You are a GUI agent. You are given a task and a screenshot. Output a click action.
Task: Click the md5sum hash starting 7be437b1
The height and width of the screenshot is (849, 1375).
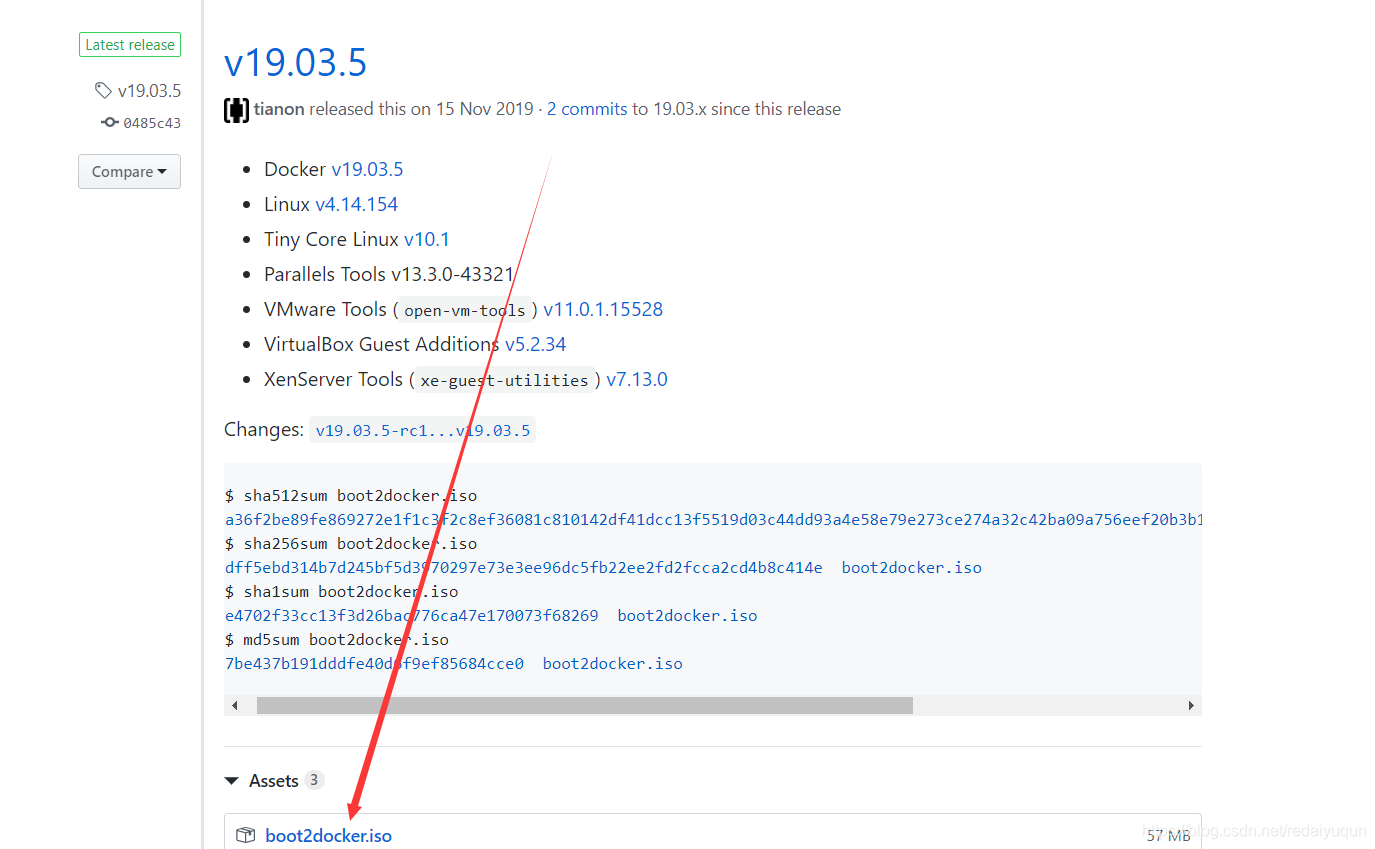pyautogui.click(x=374, y=664)
